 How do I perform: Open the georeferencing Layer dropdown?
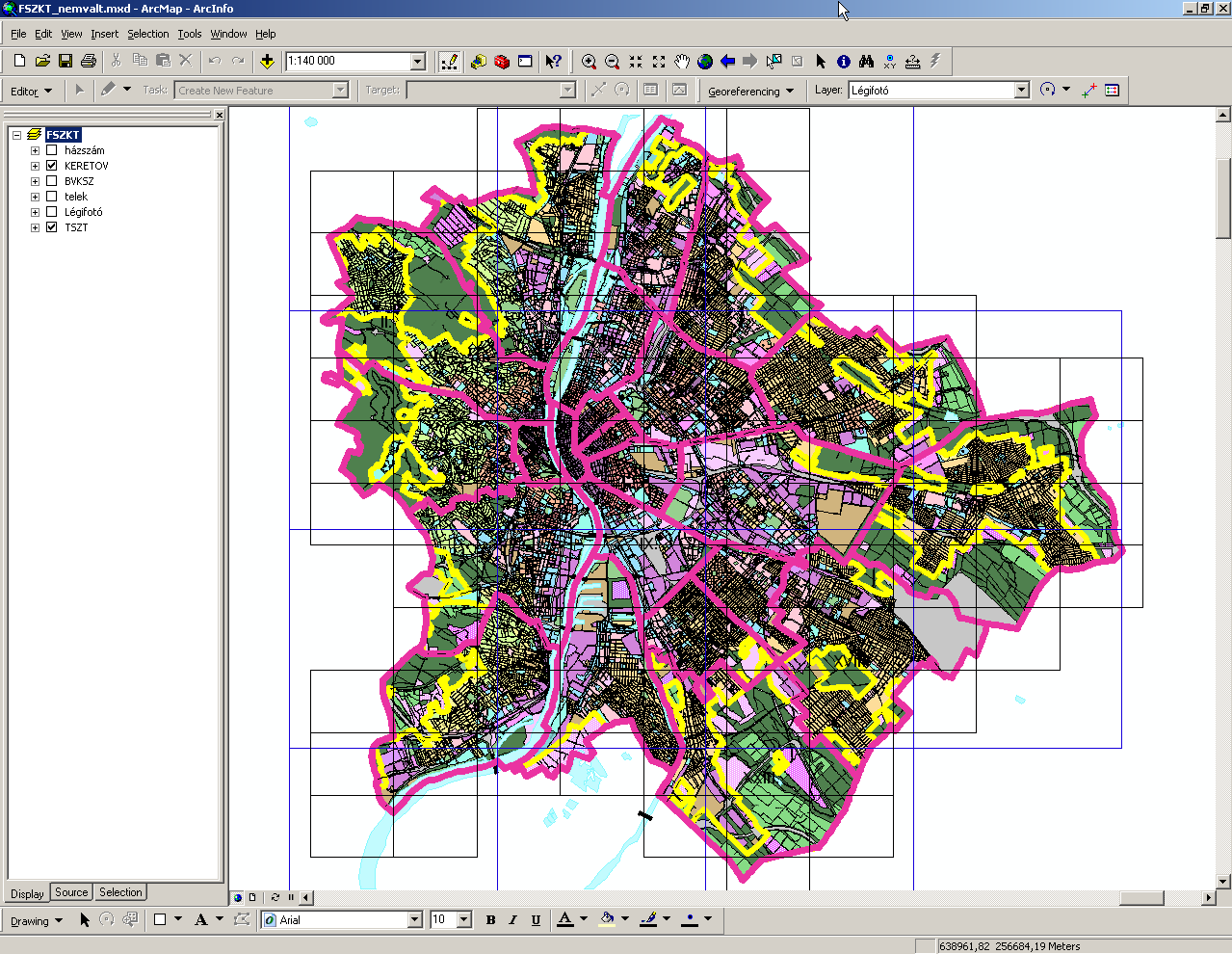tap(1022, 90)
